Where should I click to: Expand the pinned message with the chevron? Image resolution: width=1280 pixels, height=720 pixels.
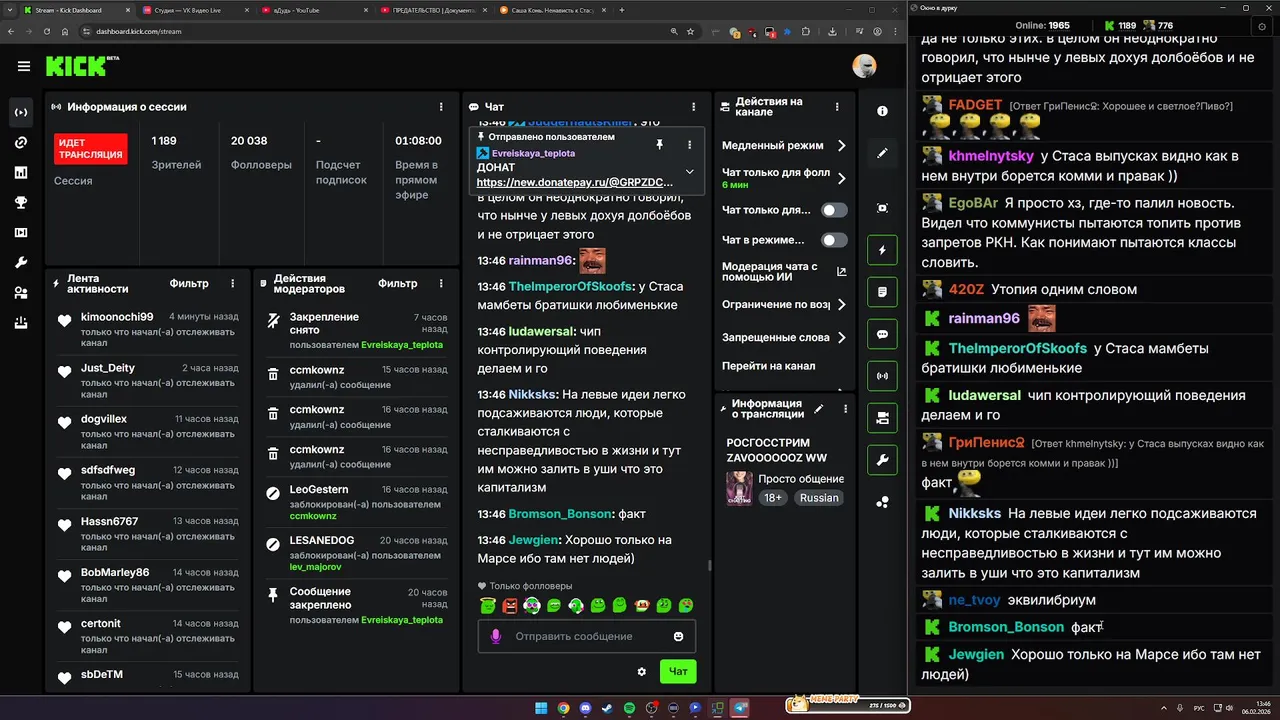click(689, 172)
